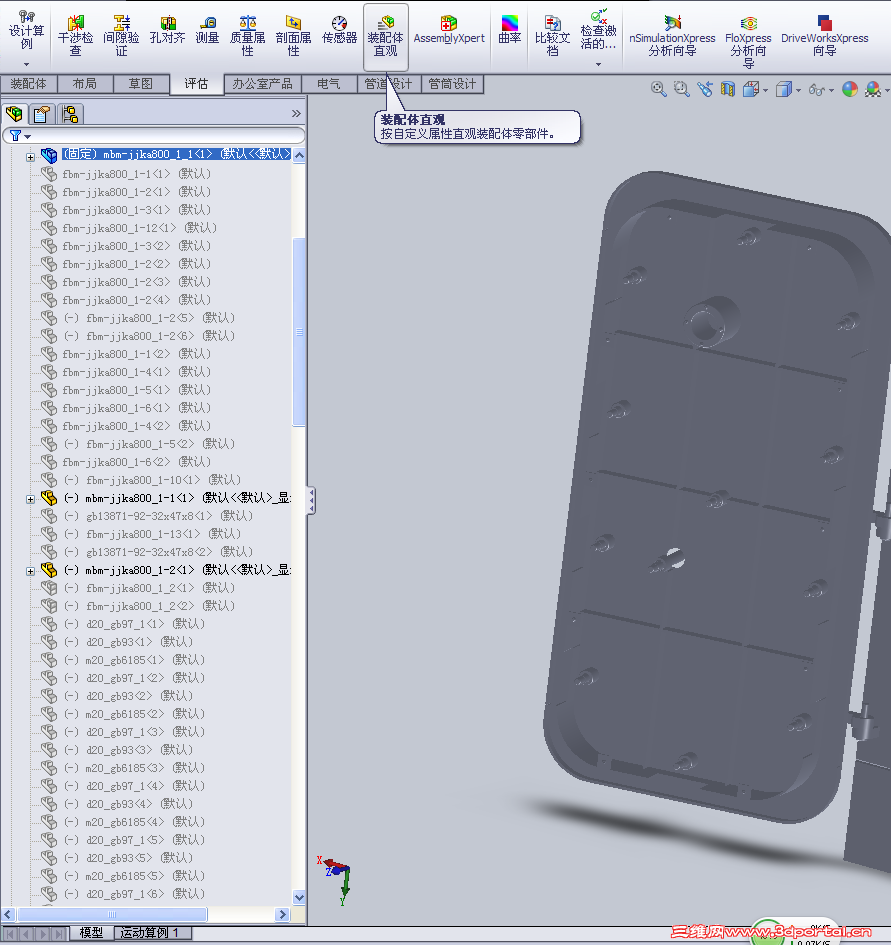This screenshot has height=945, width=891.
Task: Open Mass Properties (质量属性)
Action: 248,36
